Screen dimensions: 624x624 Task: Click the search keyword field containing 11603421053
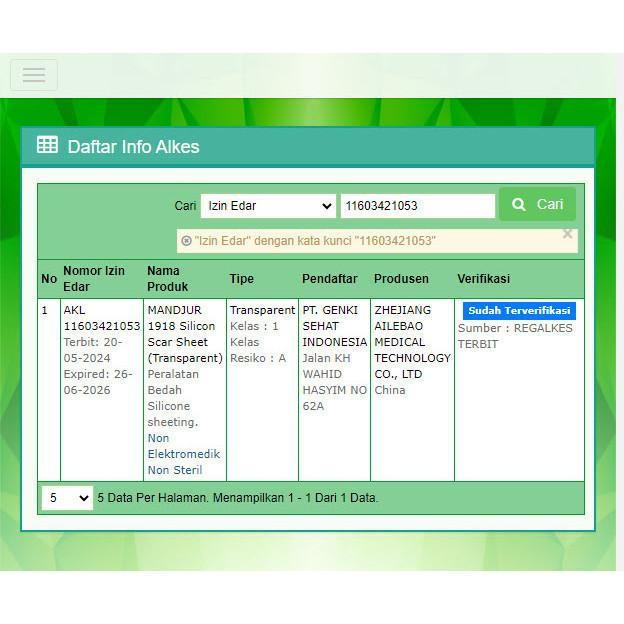tap(417, 206)
